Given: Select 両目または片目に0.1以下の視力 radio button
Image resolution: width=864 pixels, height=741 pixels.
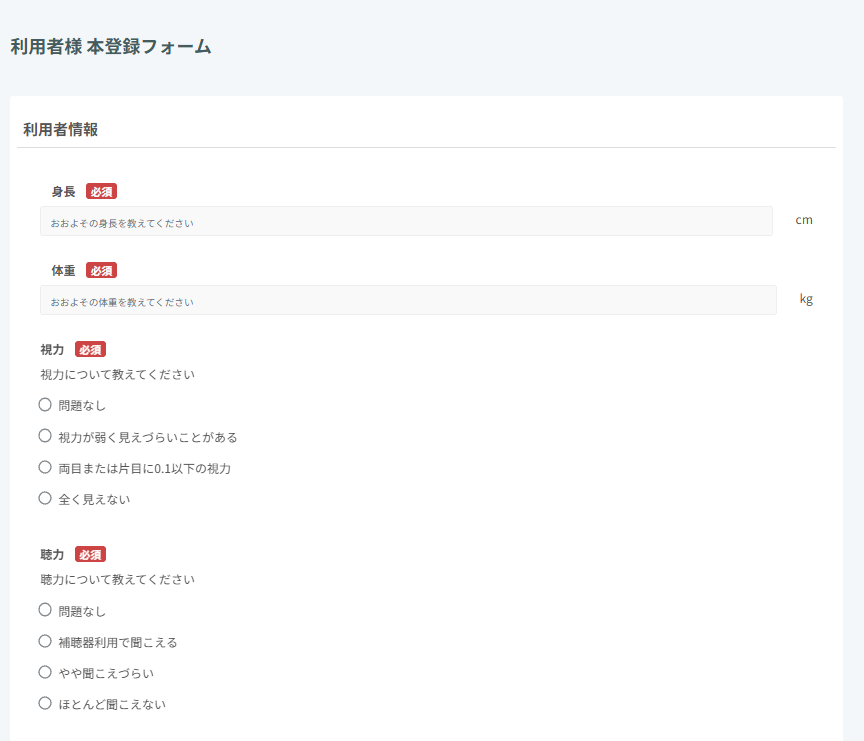Looking at the screenshot, I should click(45, 467).
